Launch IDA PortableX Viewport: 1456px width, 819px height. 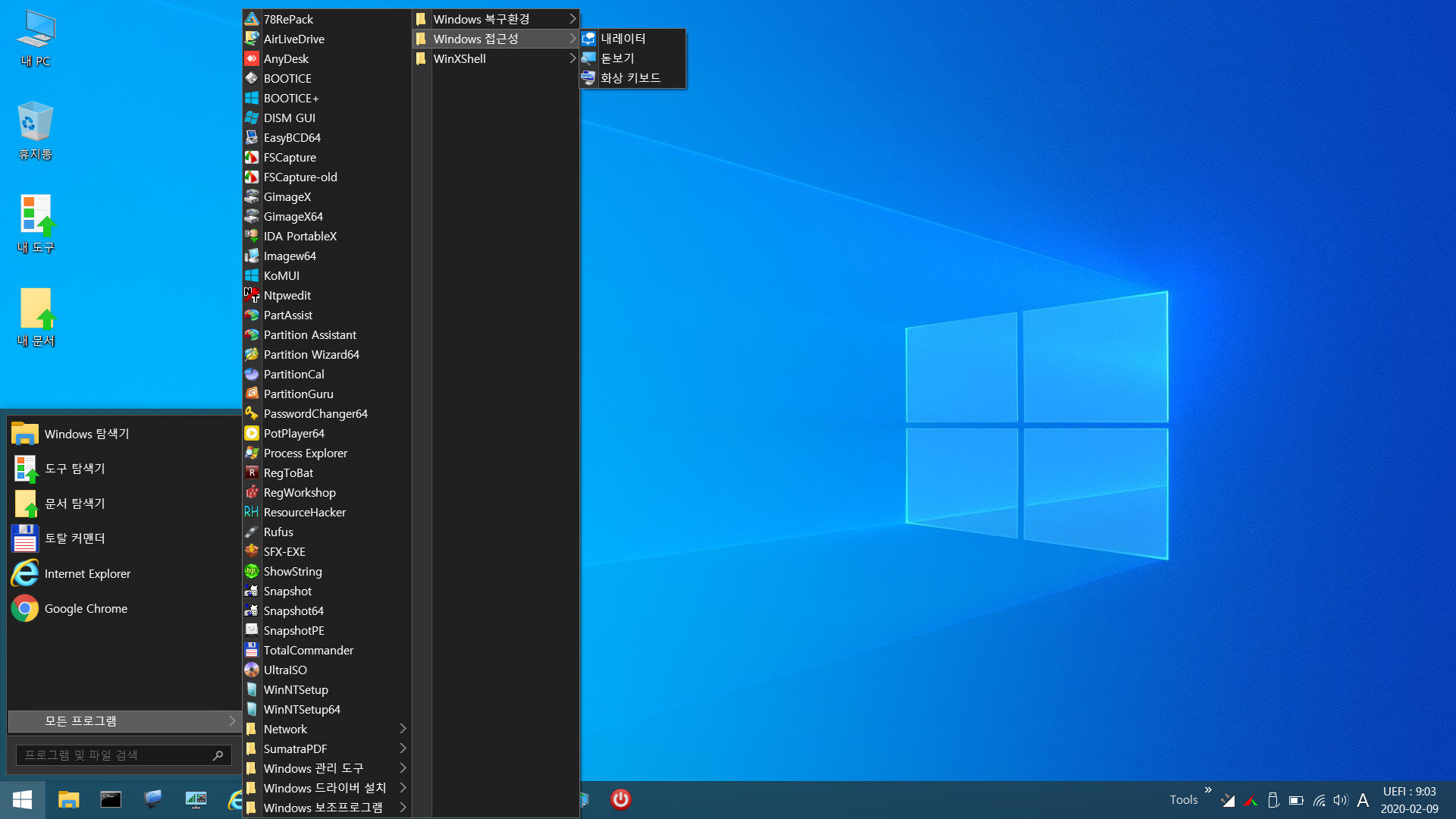pyautogui.click(x=327, y=236)
